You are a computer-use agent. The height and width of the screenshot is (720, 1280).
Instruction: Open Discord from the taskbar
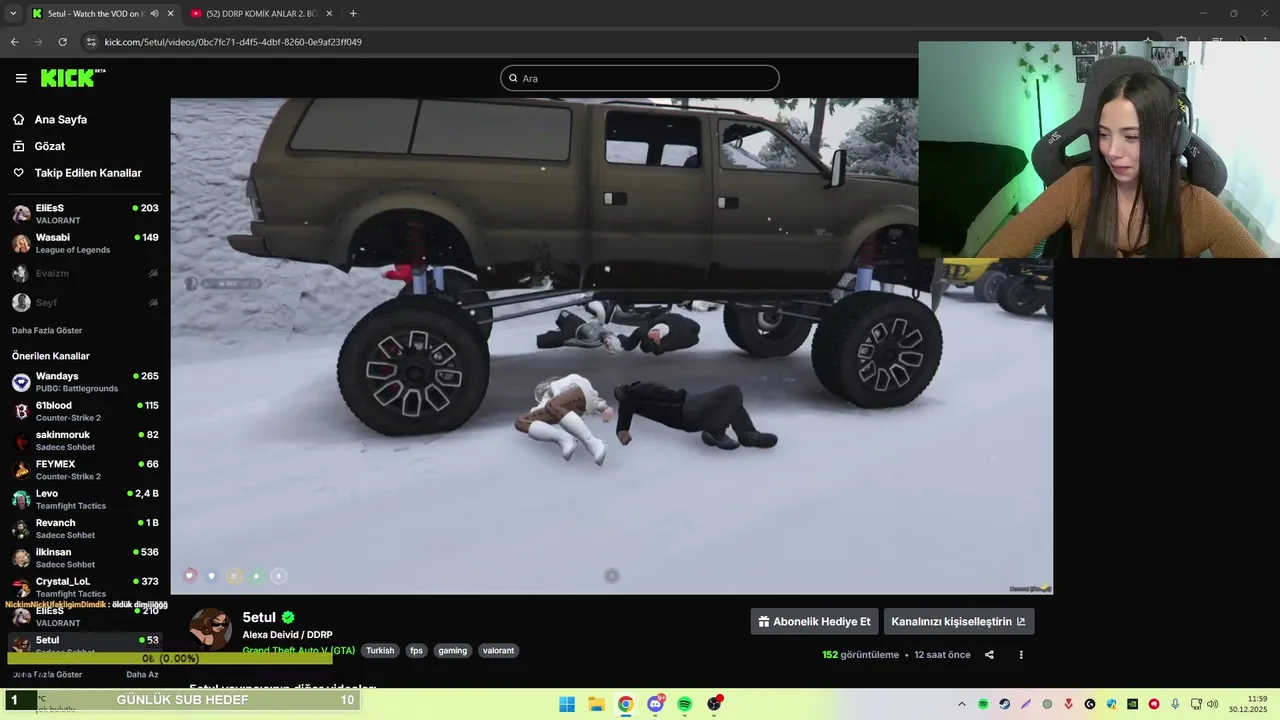[656, 704]
